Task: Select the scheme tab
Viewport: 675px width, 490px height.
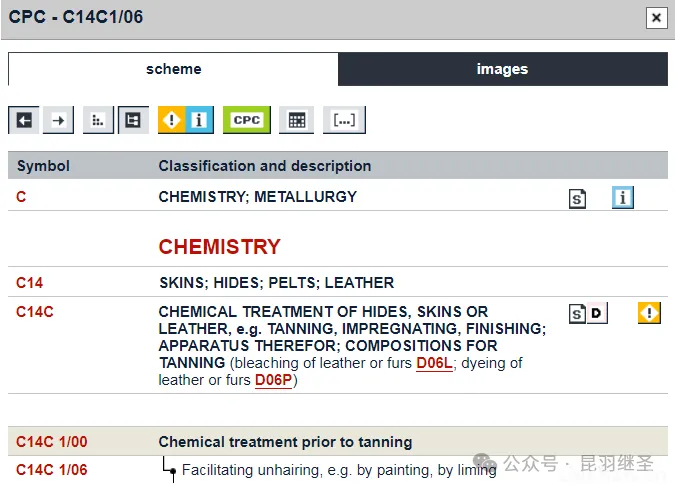Action: (173, 69)
